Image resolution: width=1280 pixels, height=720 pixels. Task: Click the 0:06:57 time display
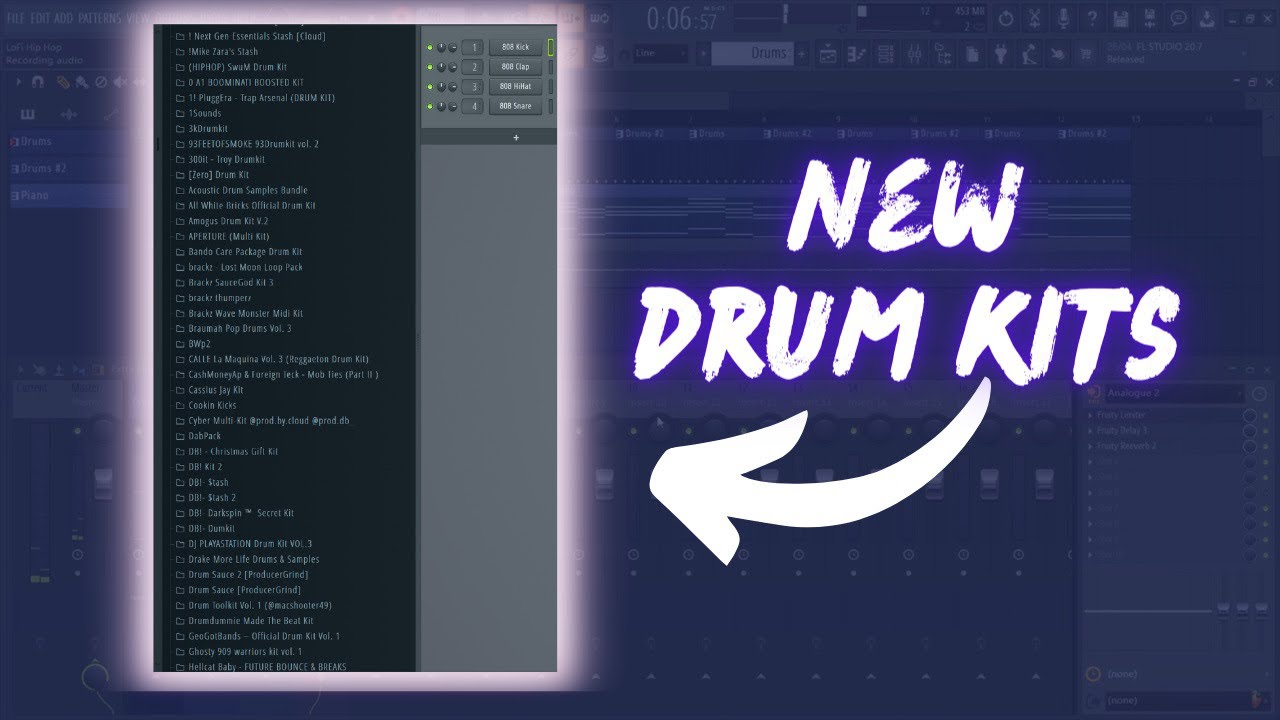pyautogui.click(x=682, y=19)
